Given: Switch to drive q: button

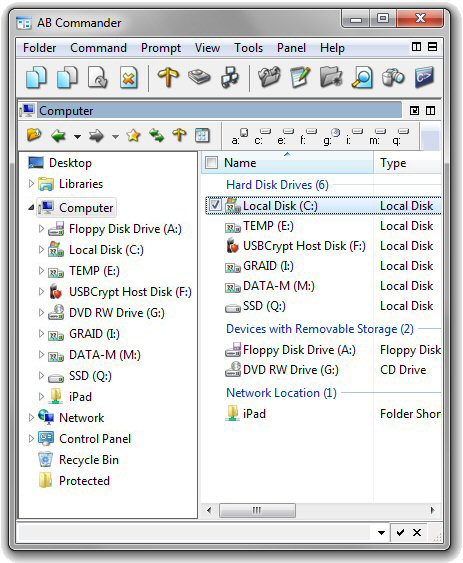Looking at the screenshot, I should (x=400, y=137).
